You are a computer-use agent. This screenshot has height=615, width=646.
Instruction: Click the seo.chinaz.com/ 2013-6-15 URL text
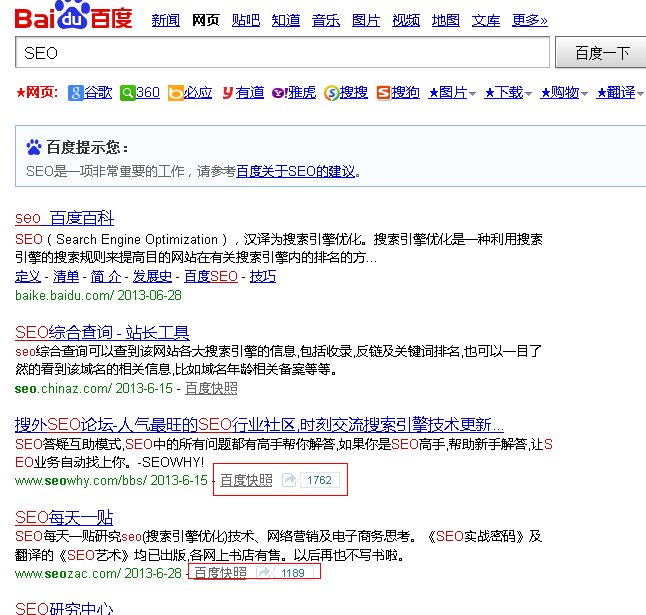tap(94, 388)
